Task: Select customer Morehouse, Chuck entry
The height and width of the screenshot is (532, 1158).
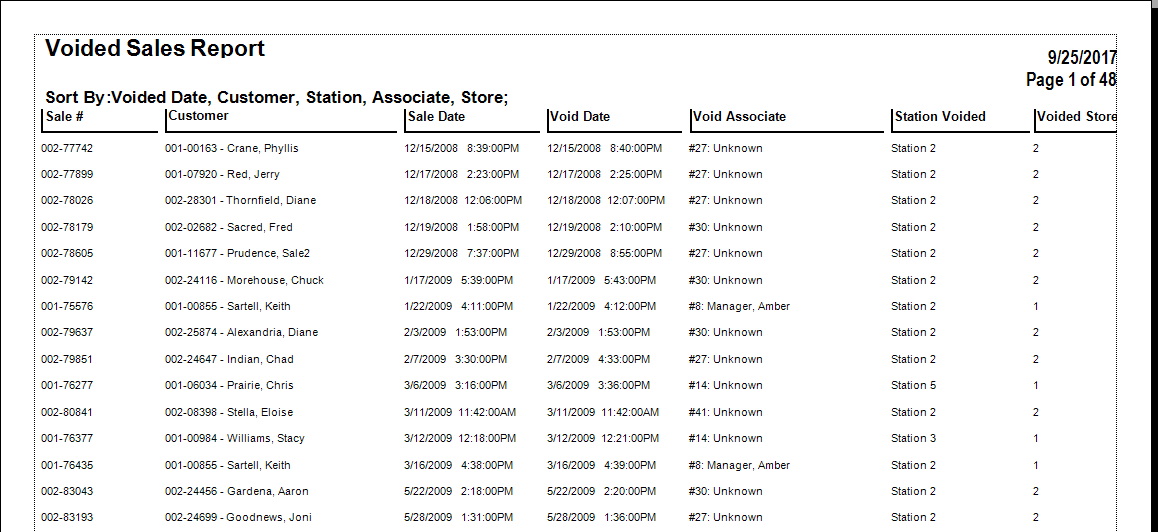Action: click(244, 280)
